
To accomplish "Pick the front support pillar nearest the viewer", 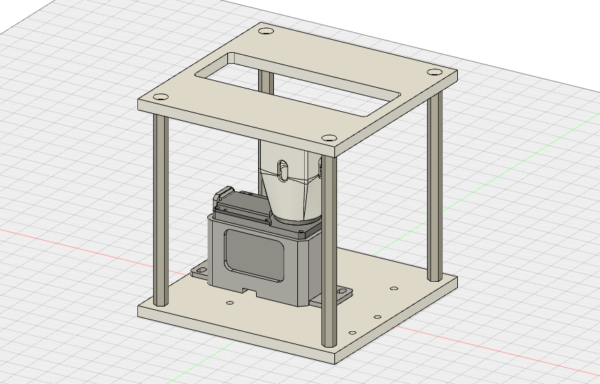I will coord(329,251).
